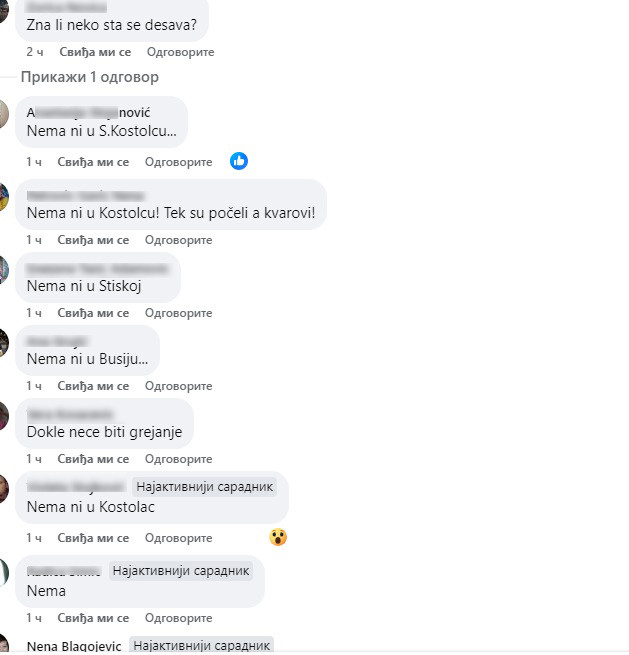Like the 'Nema ni u Busiju...' comment
Viewport: 629px width, 655px height.
(93, 386)
